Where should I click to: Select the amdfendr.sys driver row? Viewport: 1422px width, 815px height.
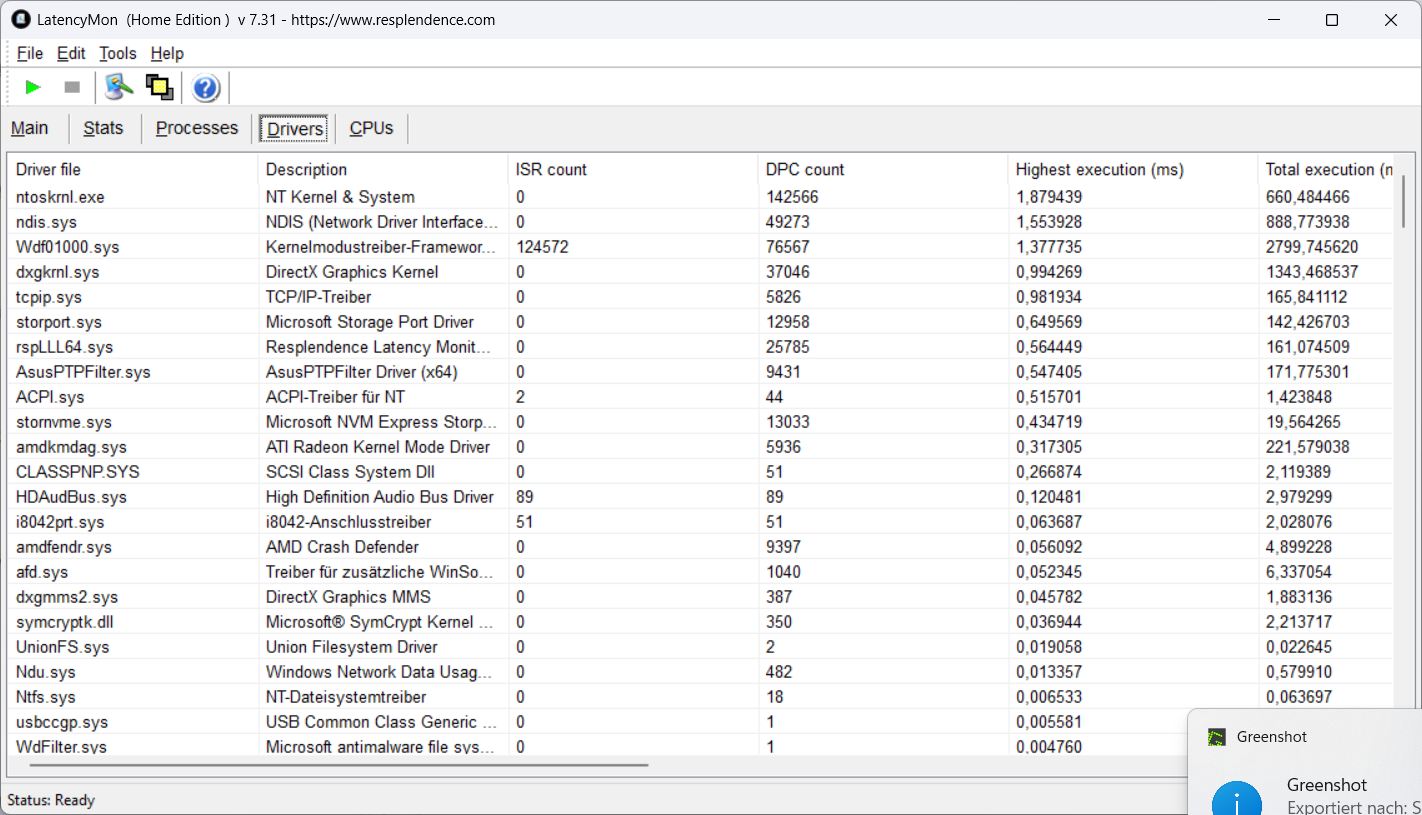coord(700,547)
